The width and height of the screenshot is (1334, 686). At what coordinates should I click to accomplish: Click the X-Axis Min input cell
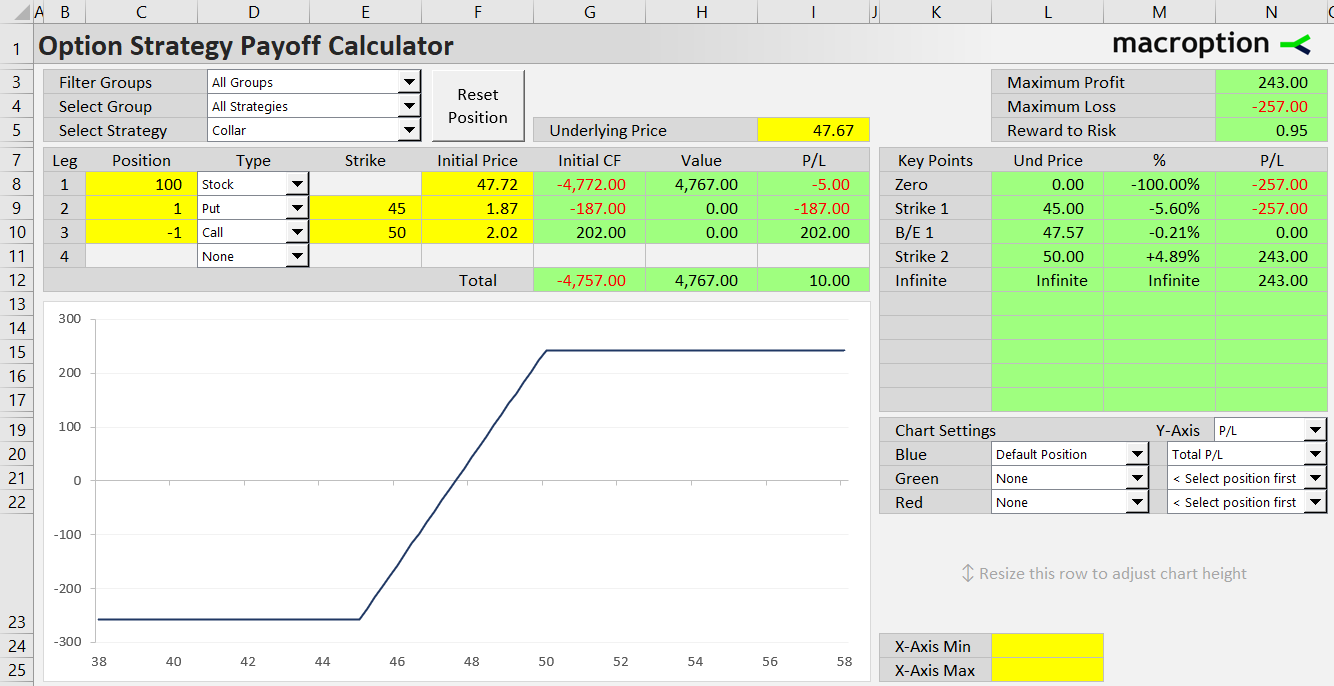1047,646
